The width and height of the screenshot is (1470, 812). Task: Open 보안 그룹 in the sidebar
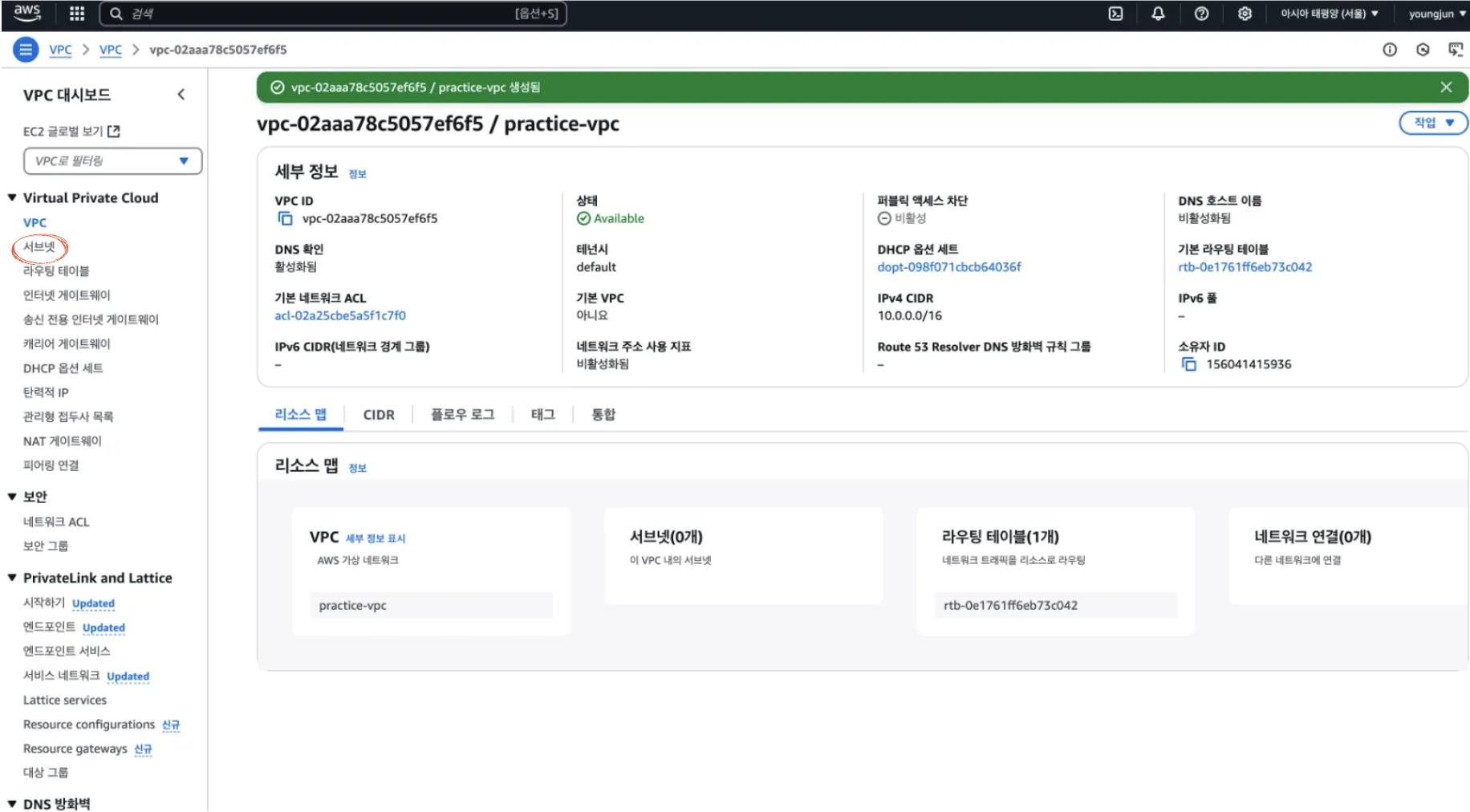coord(46,546)
